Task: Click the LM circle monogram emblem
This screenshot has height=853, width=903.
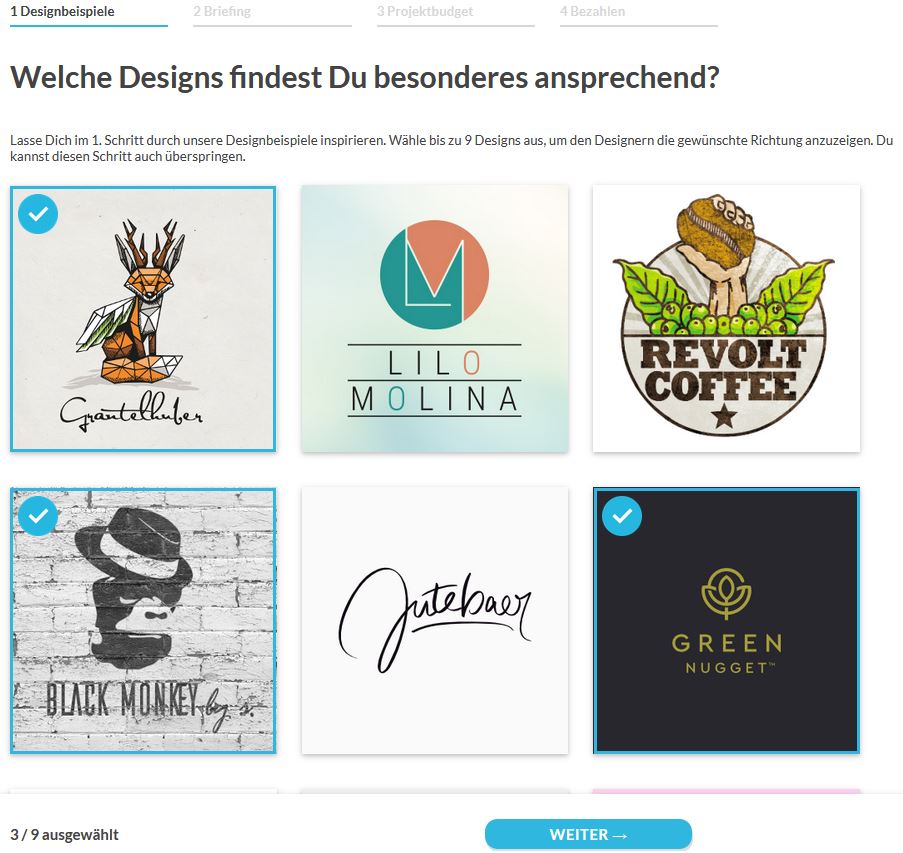Action: [x=435, y=275]
